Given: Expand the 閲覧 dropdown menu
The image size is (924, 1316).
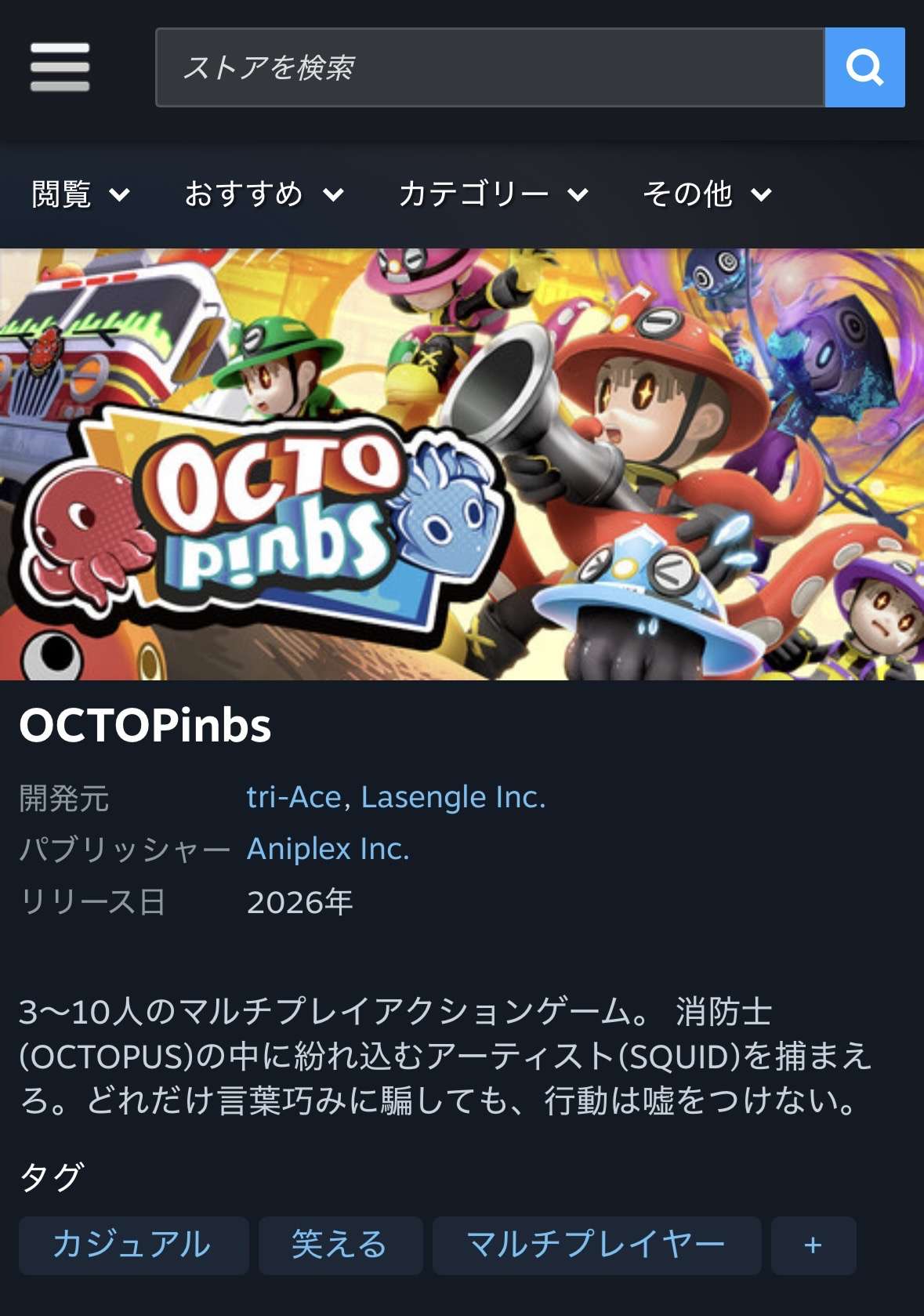Looking at the screenshot, I should (x=81, y=194).
